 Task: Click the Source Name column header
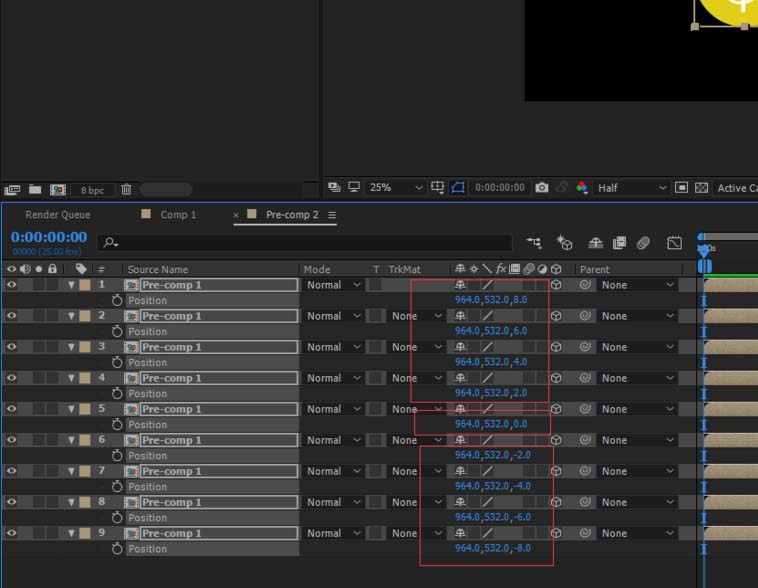tap(158, 269)
